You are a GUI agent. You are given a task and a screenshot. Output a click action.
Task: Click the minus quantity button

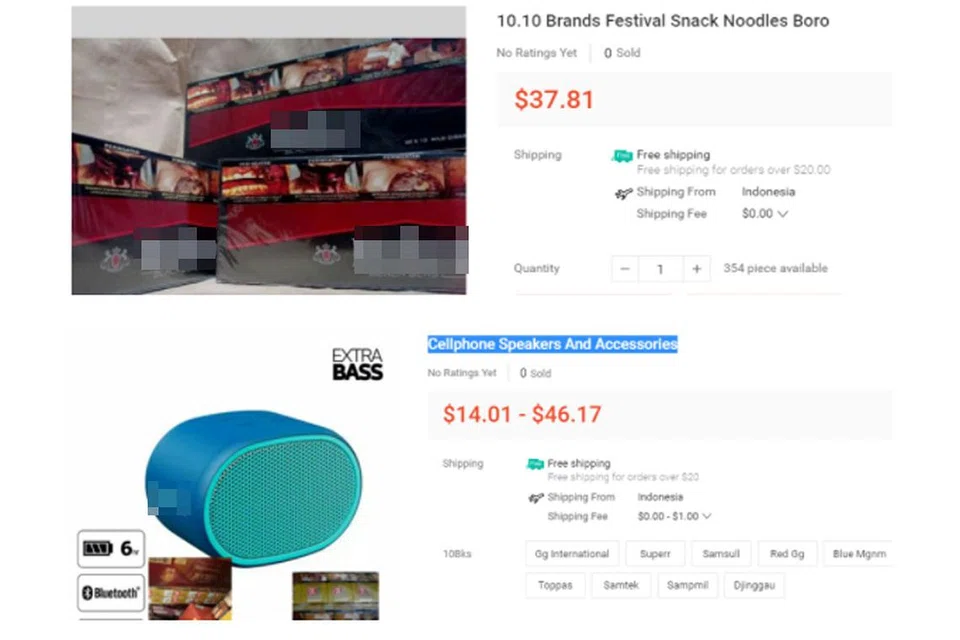click(x=625, y=269)
